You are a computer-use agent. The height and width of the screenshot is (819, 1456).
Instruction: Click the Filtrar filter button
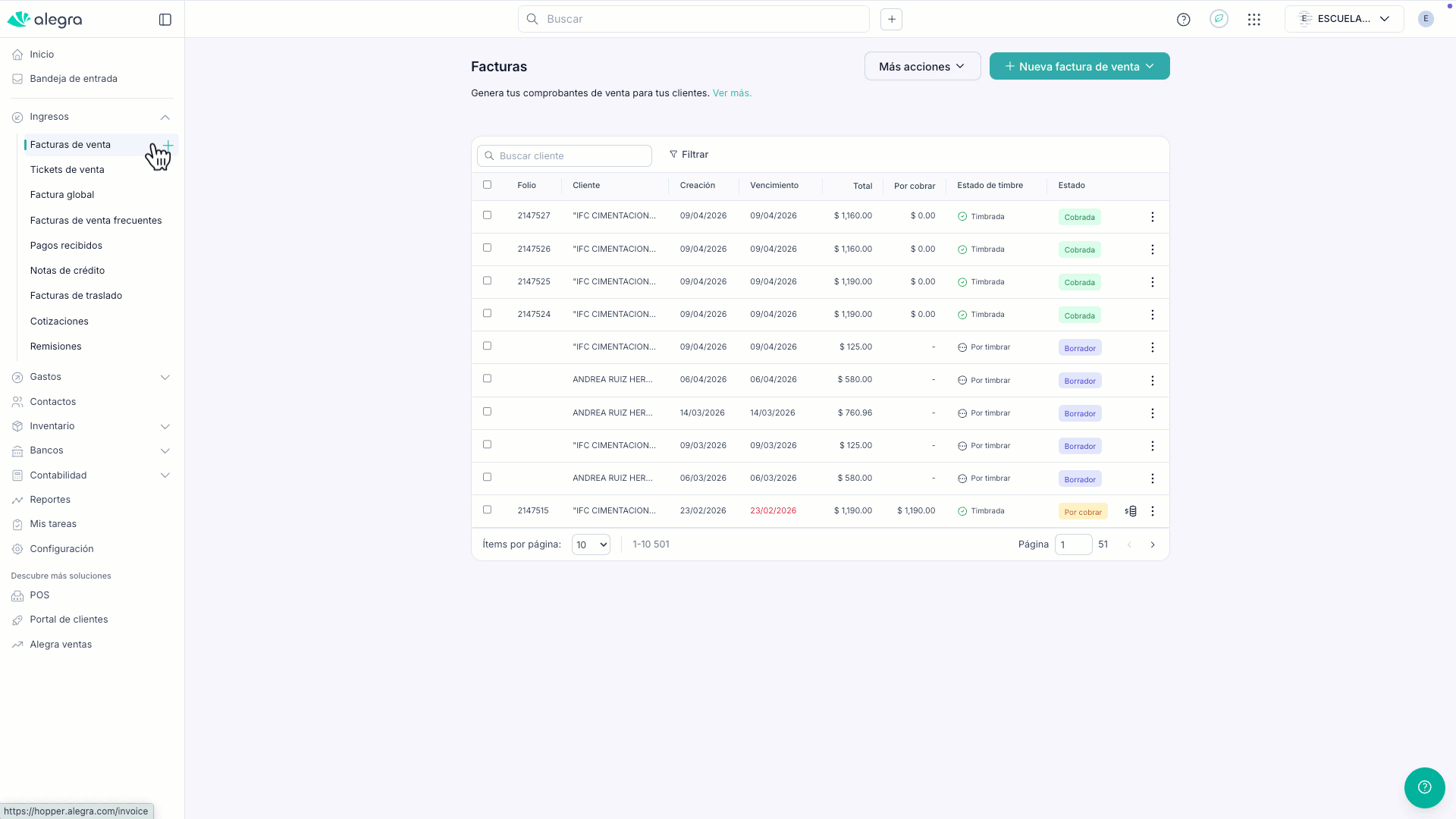(689, 155)
